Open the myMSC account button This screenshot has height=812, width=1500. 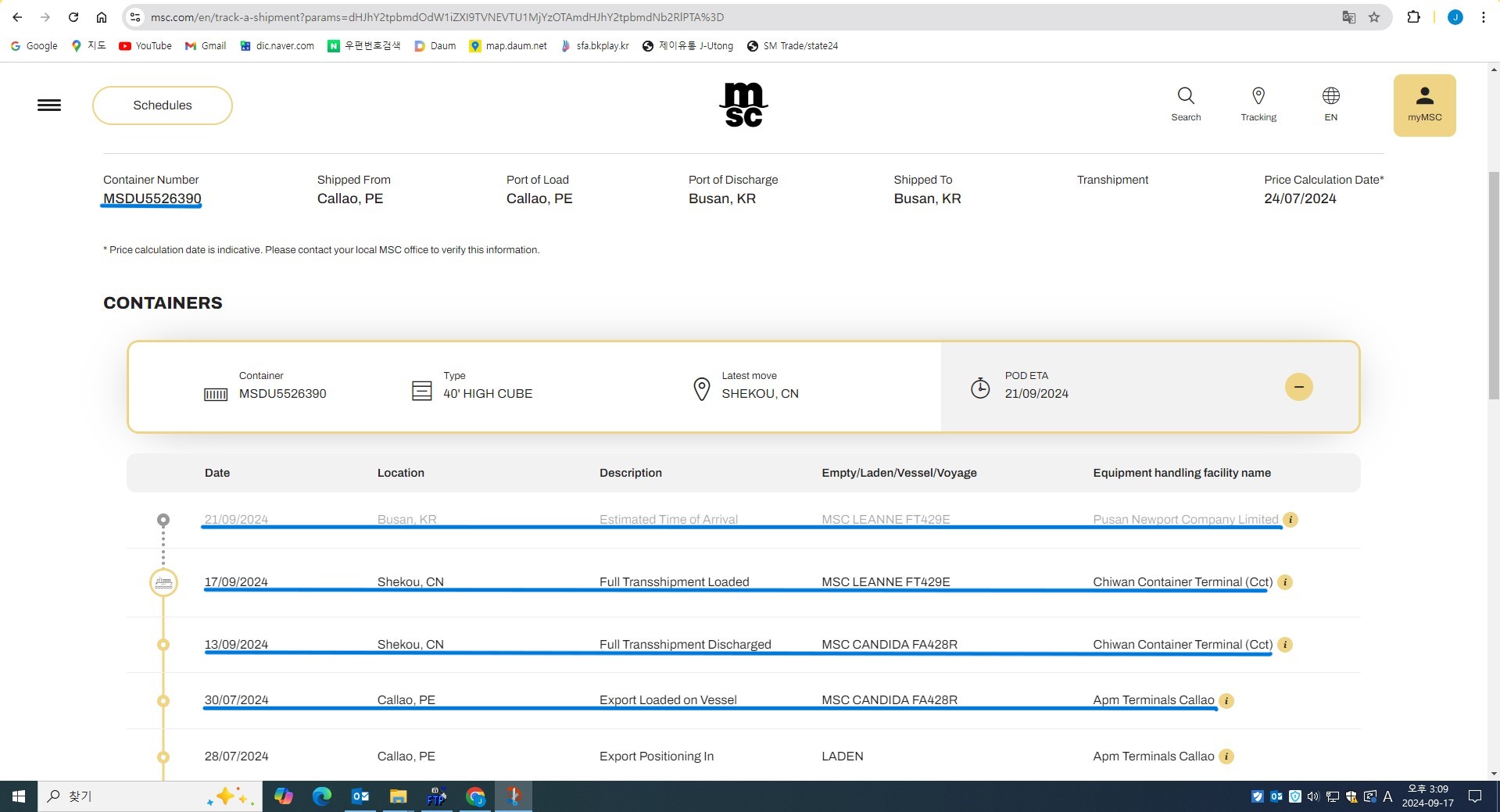(x=1424, y=106)
